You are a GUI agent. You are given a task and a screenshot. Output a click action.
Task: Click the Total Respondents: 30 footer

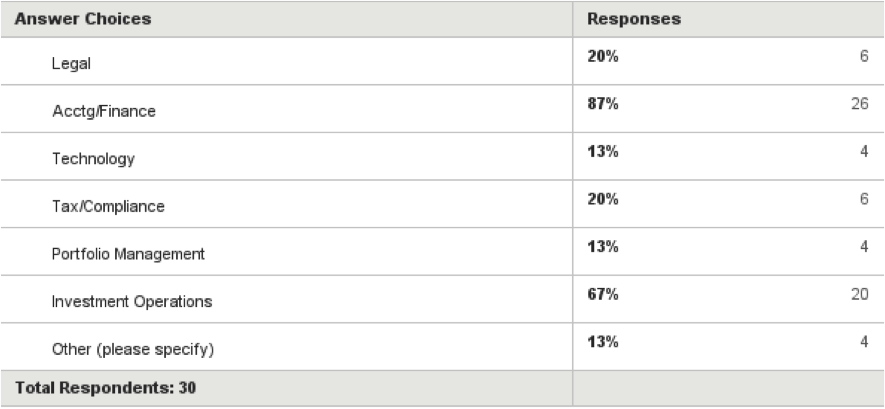[105, 388]
